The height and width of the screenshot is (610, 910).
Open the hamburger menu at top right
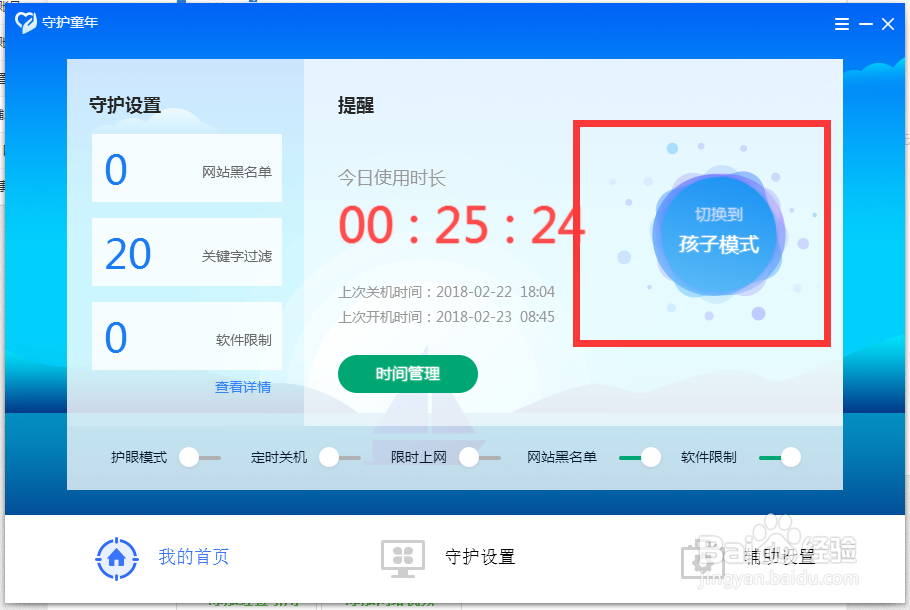pyautogui.click(x=841, y=23)
